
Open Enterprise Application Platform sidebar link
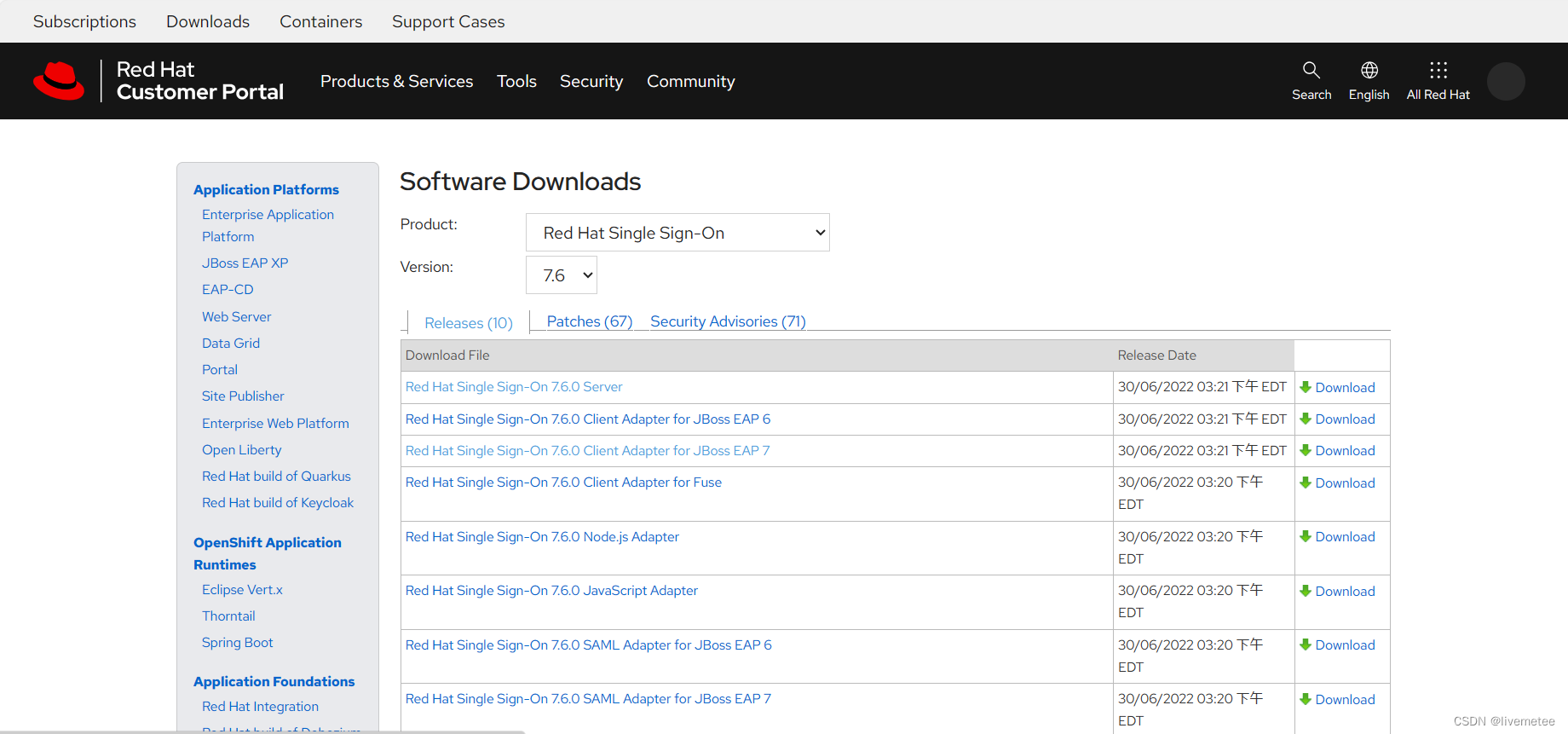pos(268,226)
